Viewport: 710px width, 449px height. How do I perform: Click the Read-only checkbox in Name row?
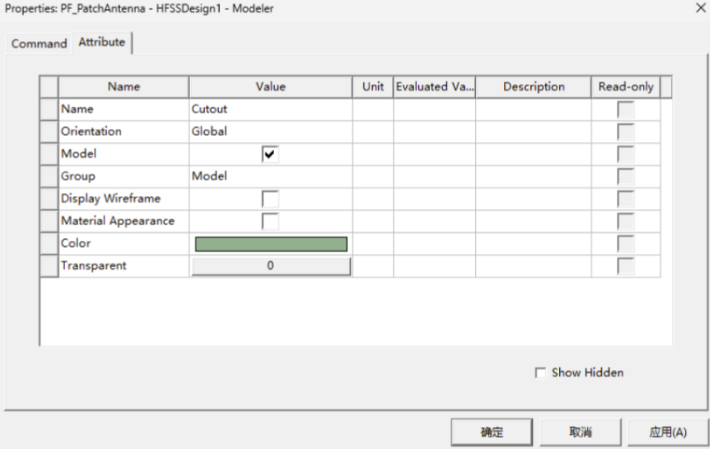pos(625,109)
